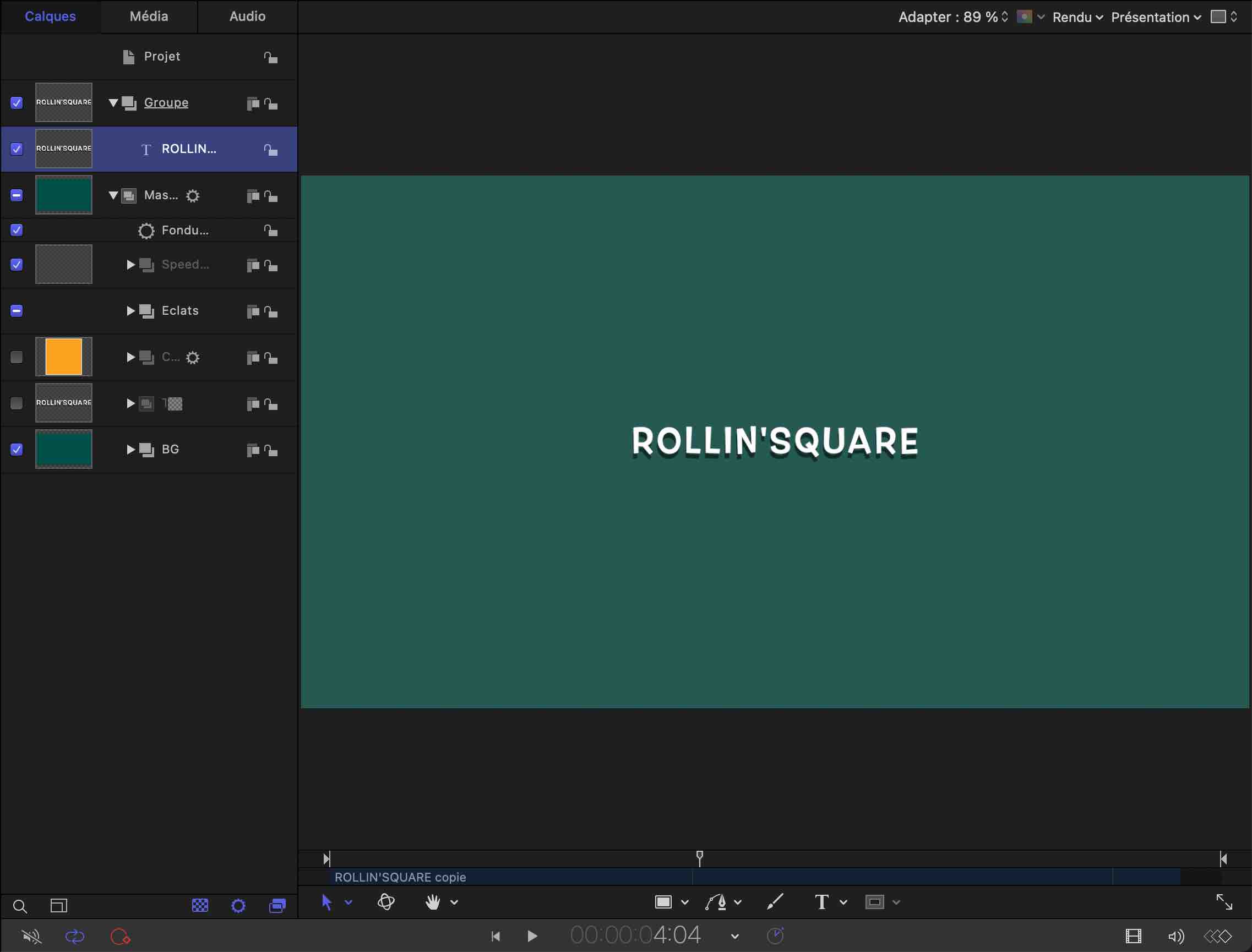Toggle visibility of Mas... group
The image size is (1252, 952).
[x=17, y=195]
